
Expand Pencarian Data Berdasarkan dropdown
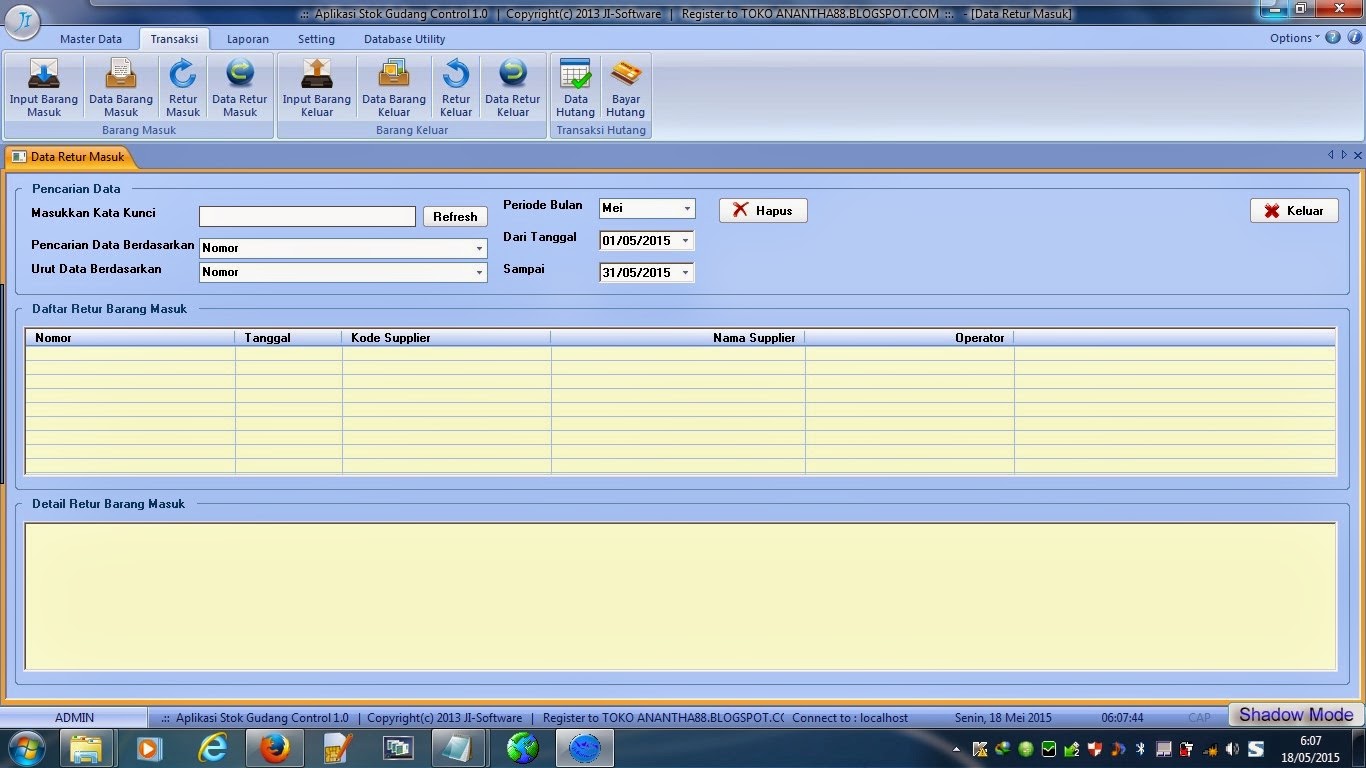[479, 248]
